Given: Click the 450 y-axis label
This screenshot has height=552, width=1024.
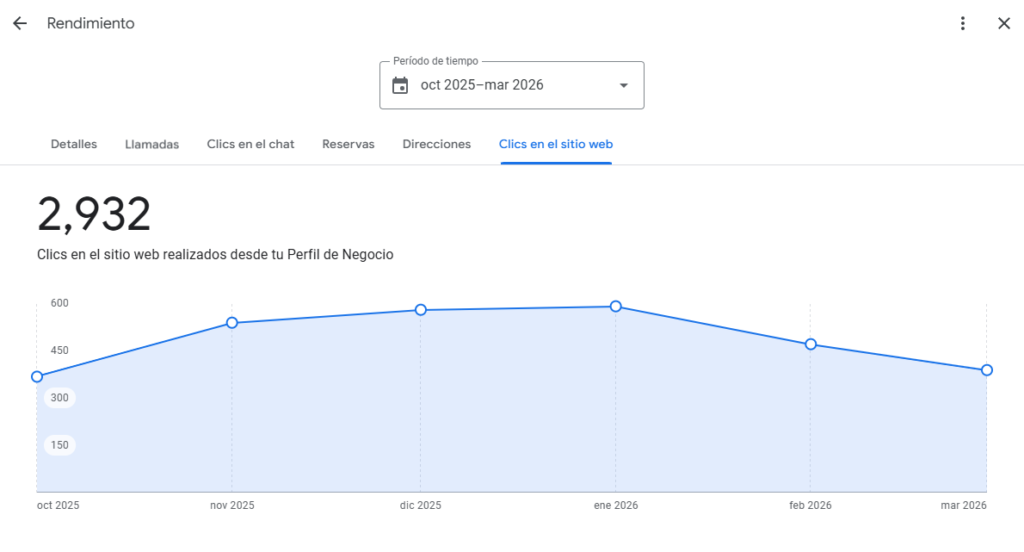Looking at the screenshot, I should pos(59,350).
